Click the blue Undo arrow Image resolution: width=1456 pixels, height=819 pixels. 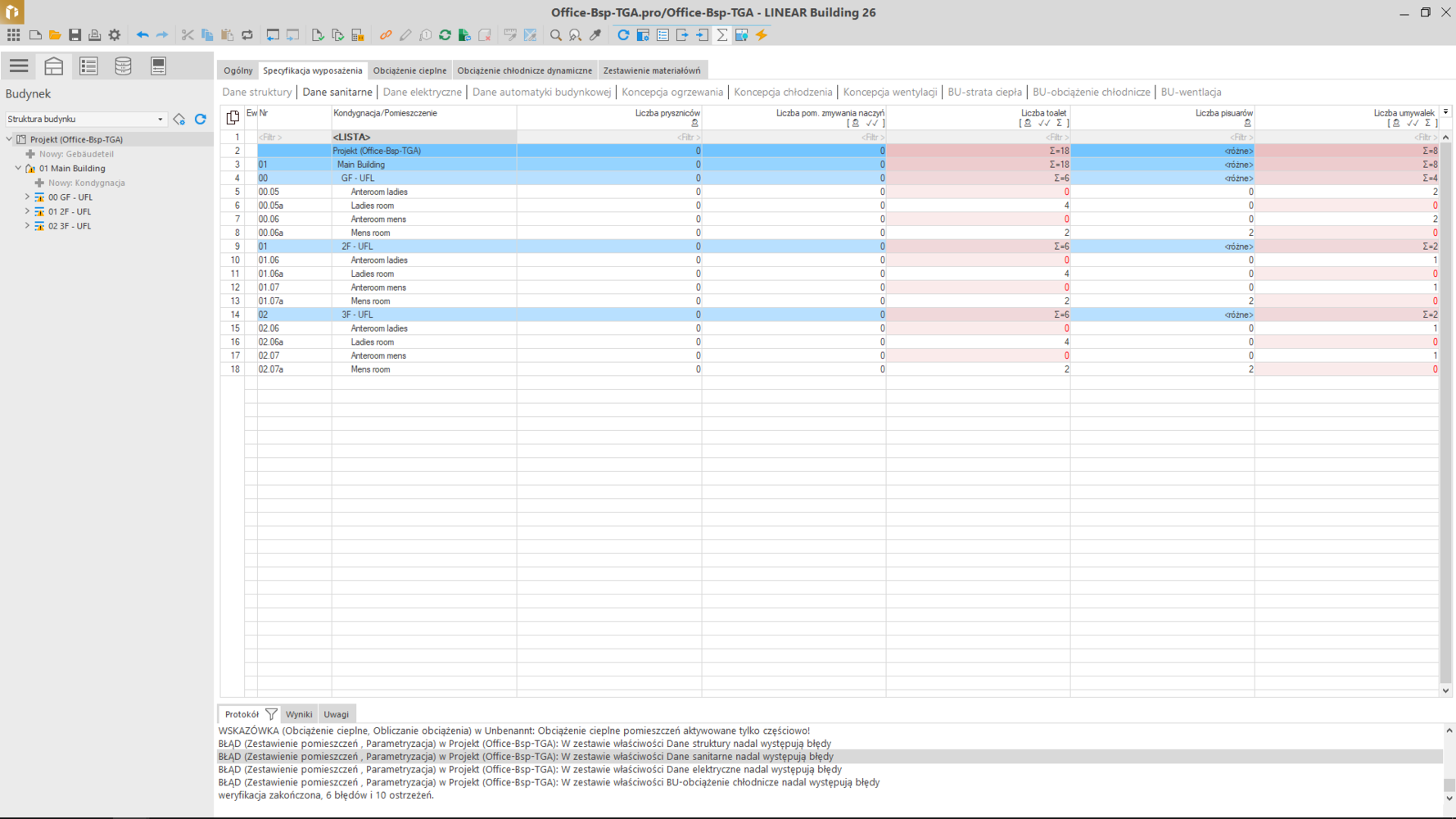pyautogui.click(x=142, y=35)
